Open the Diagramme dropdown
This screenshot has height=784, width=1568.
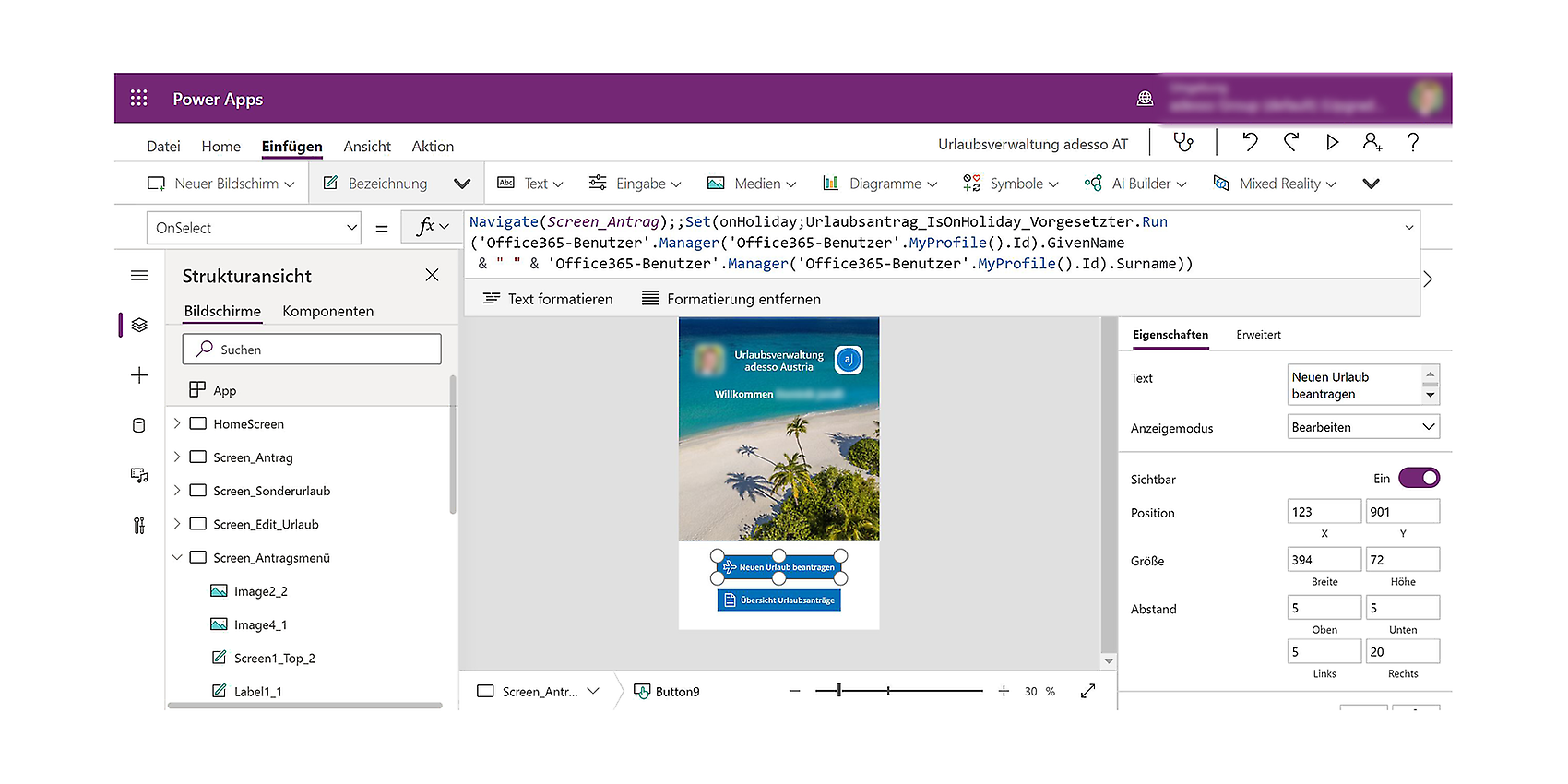click(880, 184)
